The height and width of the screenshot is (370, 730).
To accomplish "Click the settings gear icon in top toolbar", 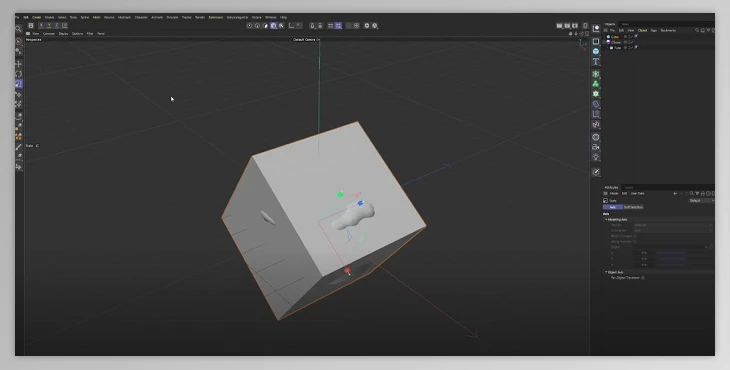I will [x=367, y=26].
